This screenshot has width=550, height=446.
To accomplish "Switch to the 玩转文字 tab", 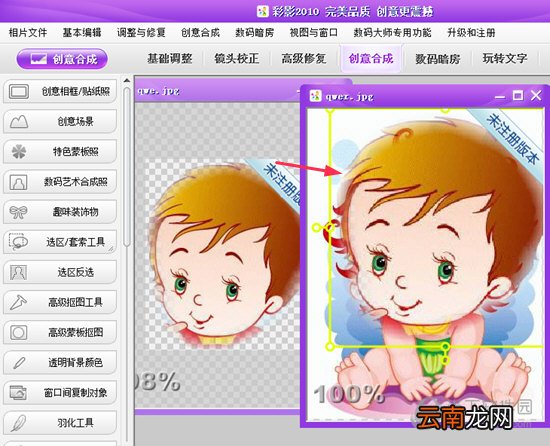I will point(505,59).
